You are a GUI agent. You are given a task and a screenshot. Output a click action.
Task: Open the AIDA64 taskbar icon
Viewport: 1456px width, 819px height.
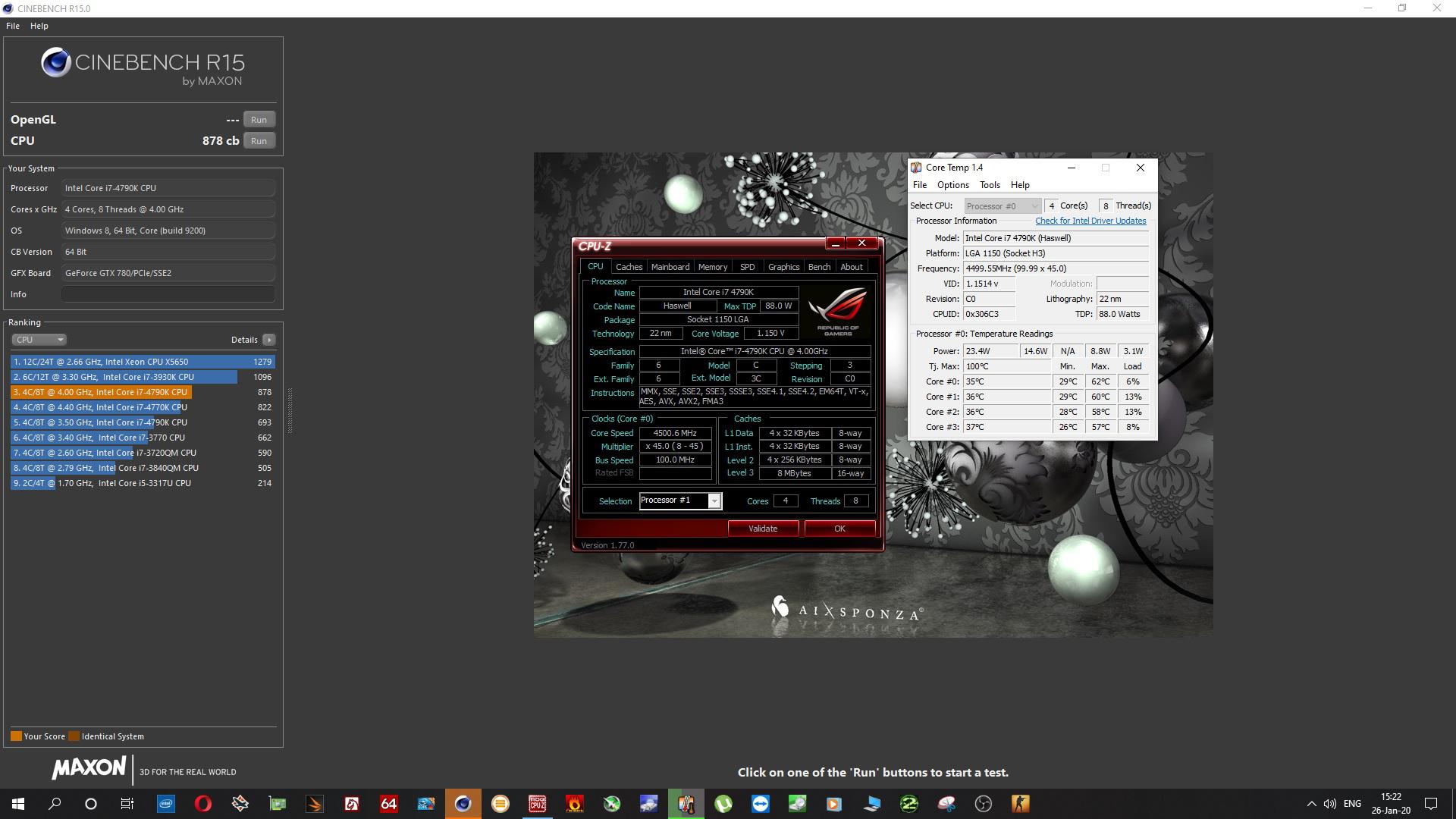tap(388, 804)
